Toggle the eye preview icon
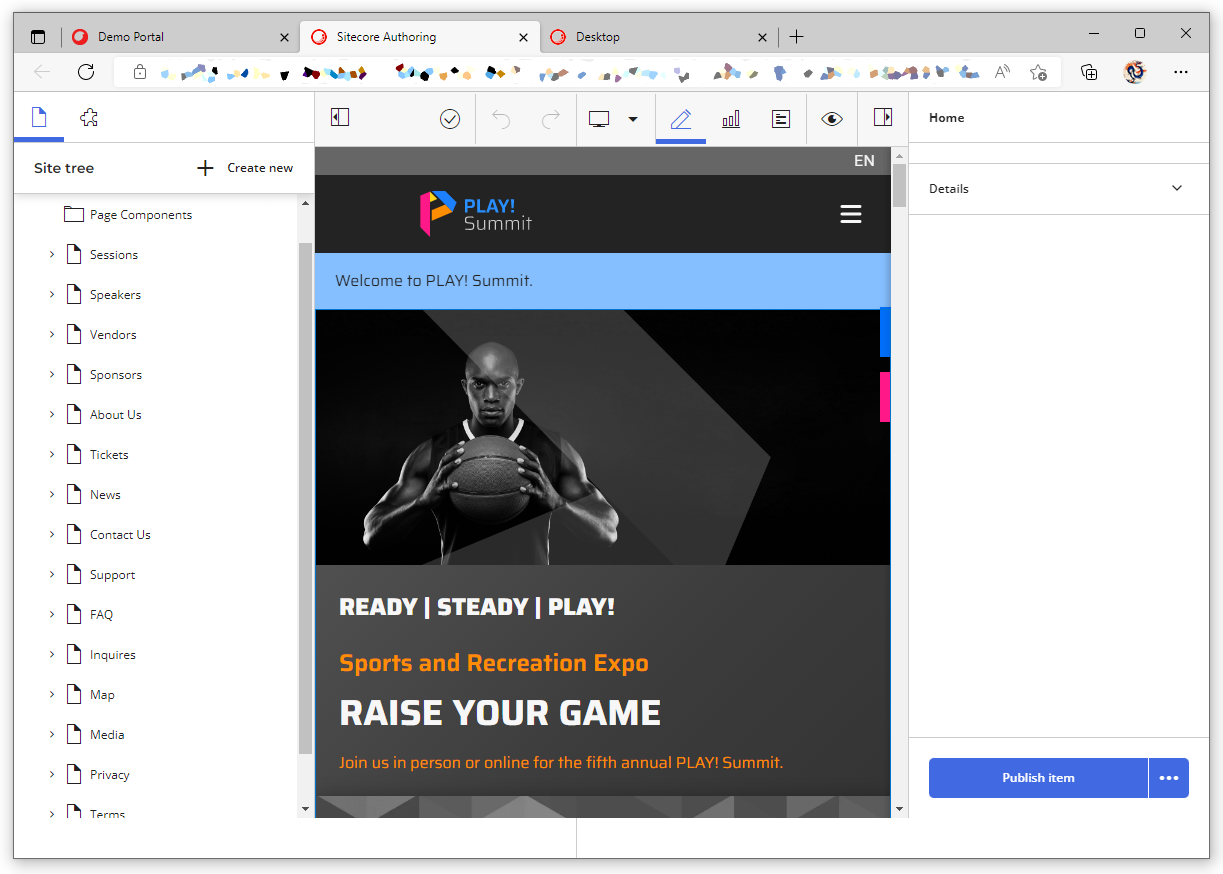The width and height of the screenshot is (1223, 874). (832, 119)
